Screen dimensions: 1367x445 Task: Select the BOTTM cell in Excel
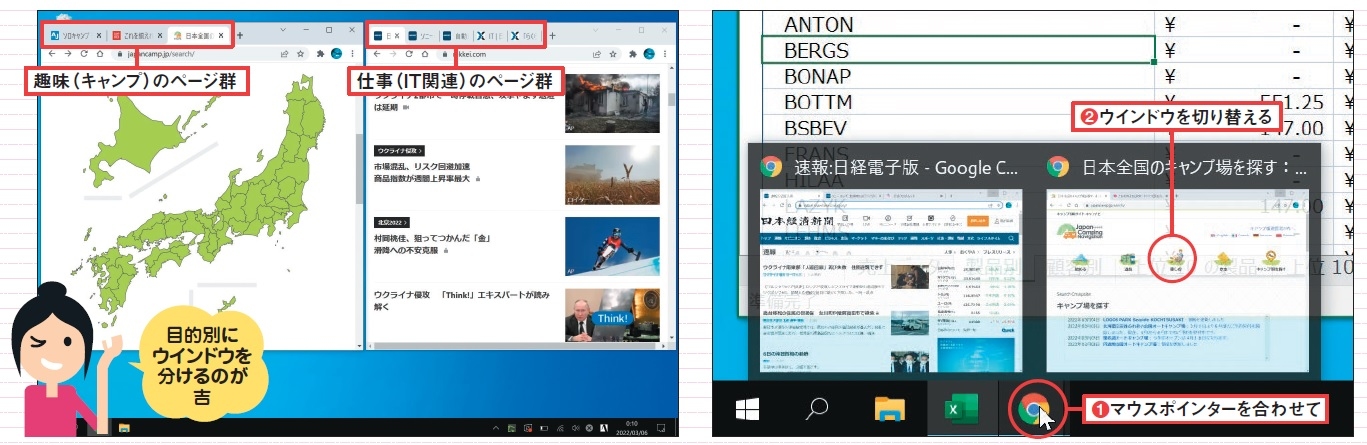click(x=958, y=101)
